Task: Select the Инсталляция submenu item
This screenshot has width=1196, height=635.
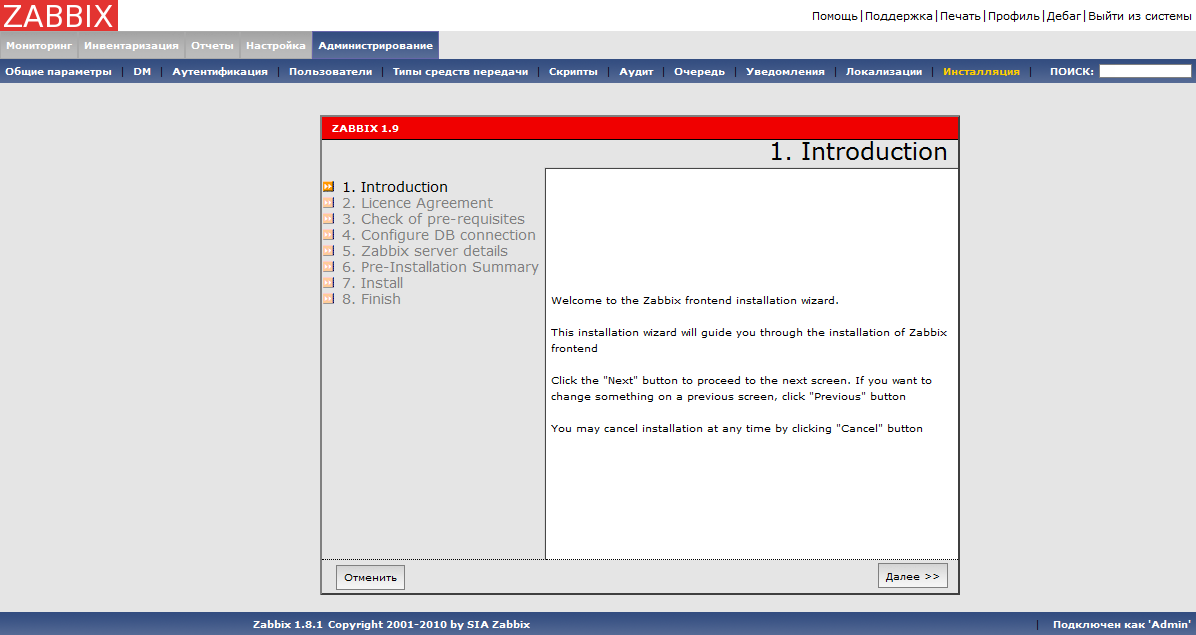Action: pyautogui.click(x=981, y=72)
